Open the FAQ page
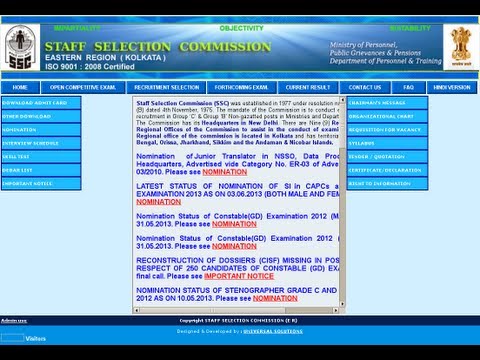The height and width of the screenshot is (360, 480). tap(408, 88)
